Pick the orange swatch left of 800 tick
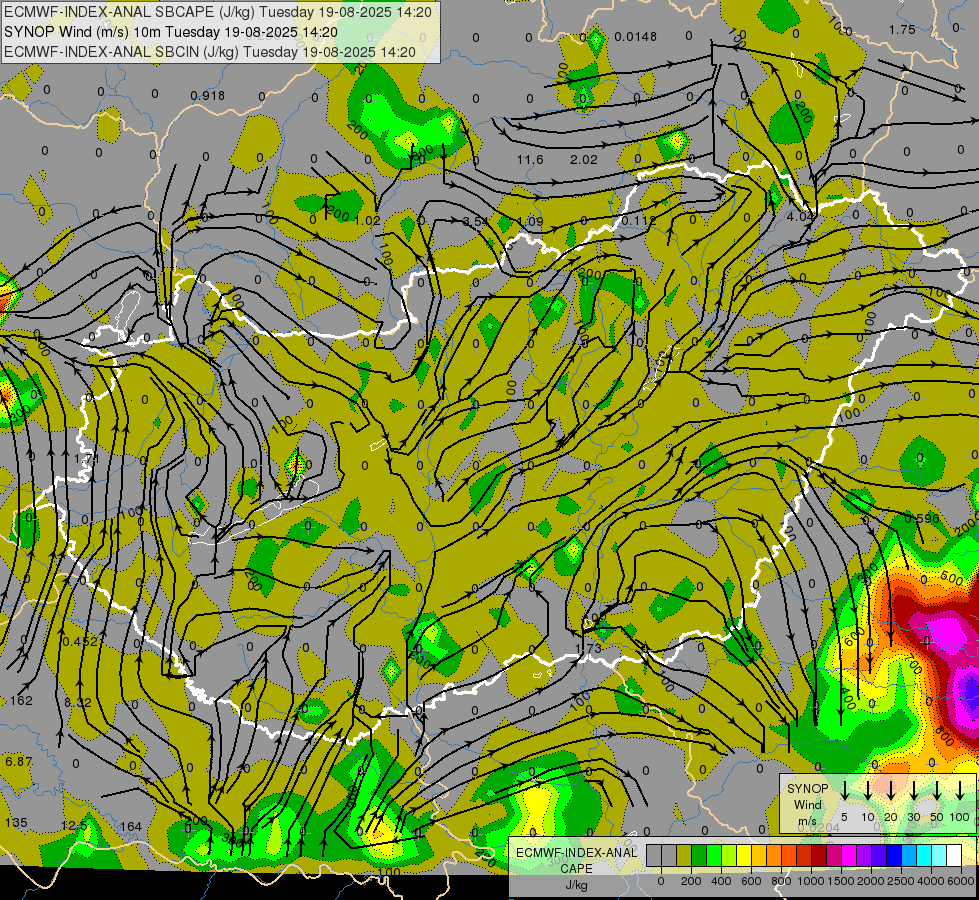The width and height of the screenshot is (979, 900). point(774,856)
